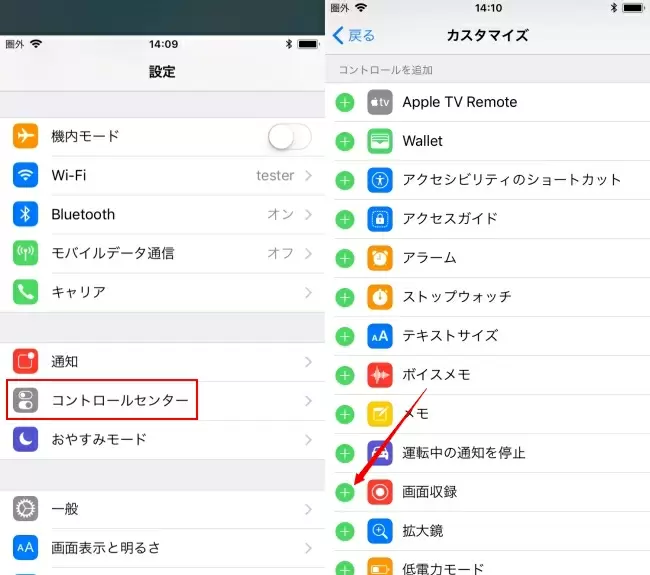Add Wallet using its green plus
Image resolution: width=650 pixels, height=575 pixels.
(x=345, y=141)
